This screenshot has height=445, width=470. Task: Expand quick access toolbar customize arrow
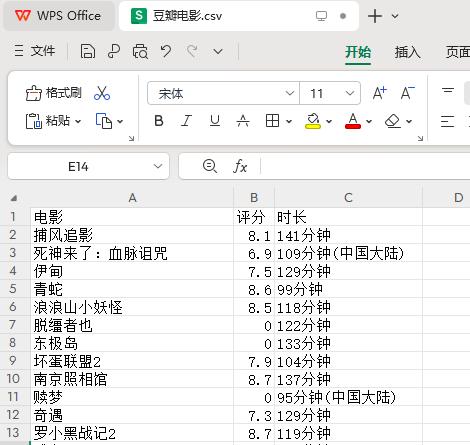click(x=218, y=52)
